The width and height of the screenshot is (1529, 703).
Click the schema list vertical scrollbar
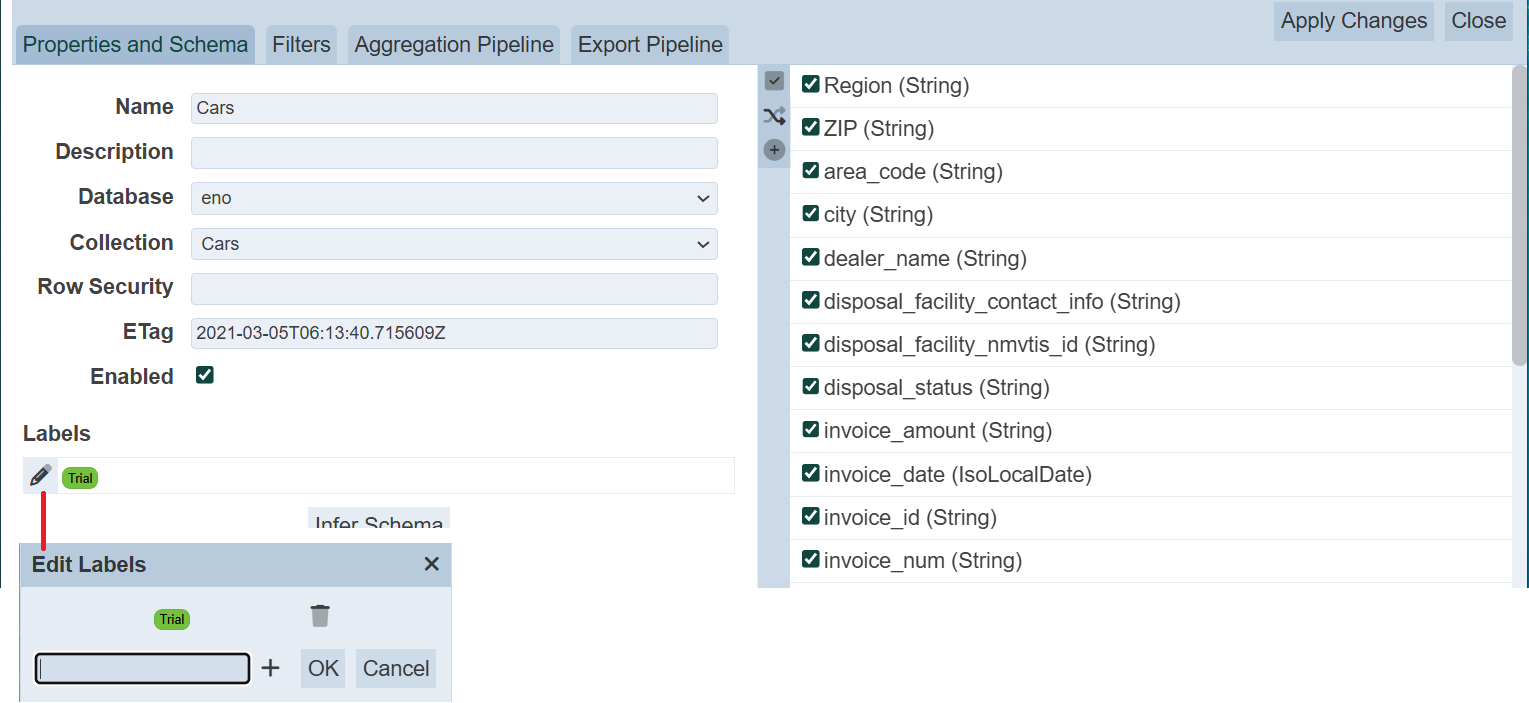pyautogui.click(x=1519, y=220)
